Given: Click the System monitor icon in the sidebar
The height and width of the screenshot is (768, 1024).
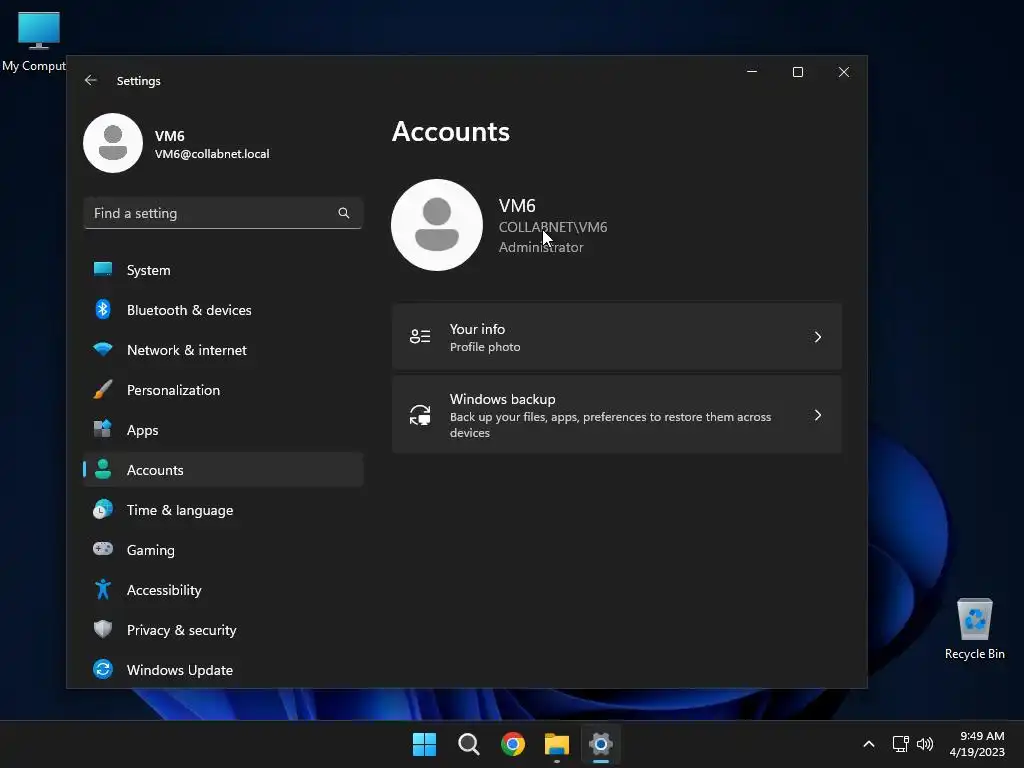Looking at the screenshot, I should click(x=103, y=270).
